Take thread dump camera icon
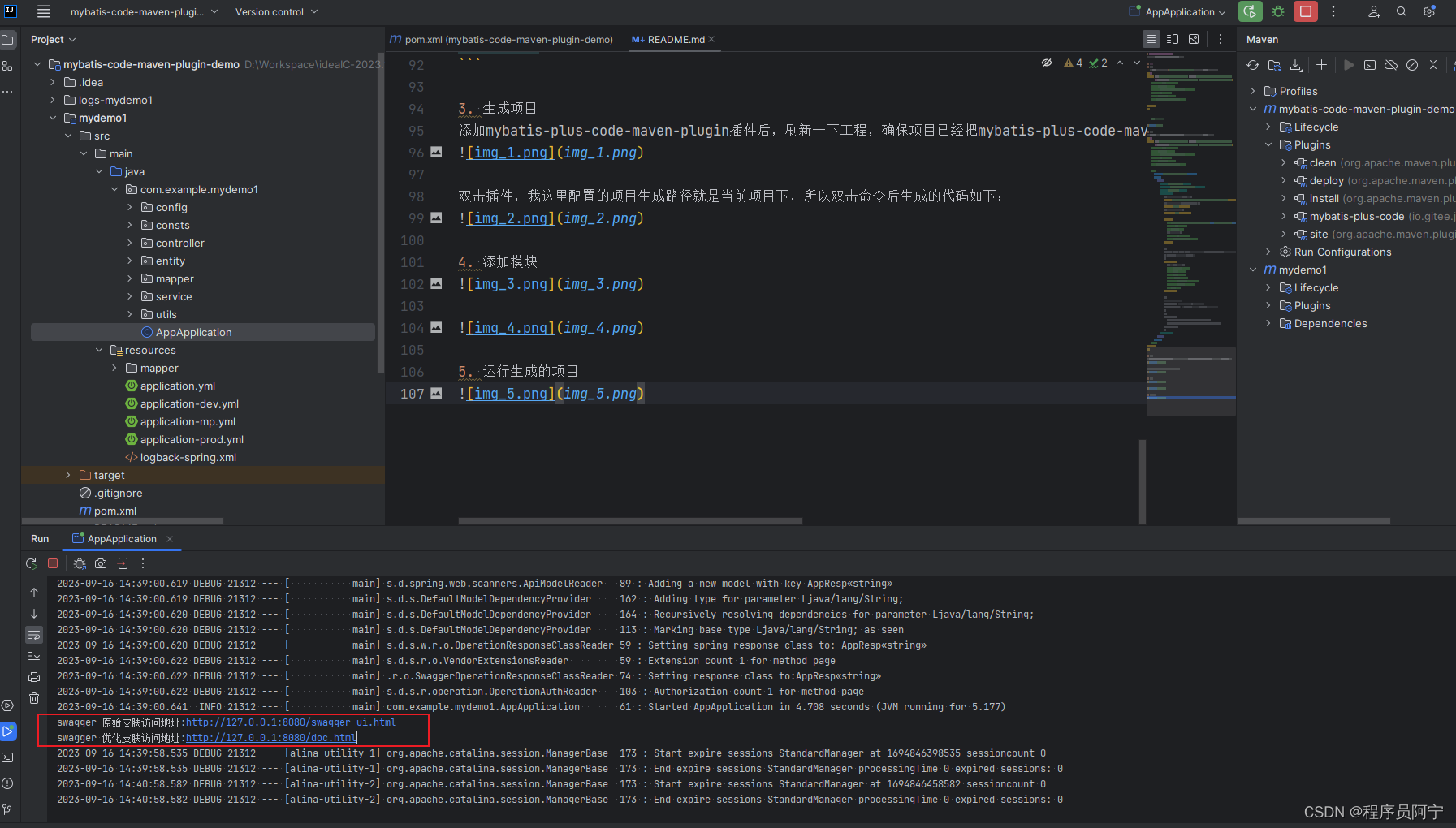This screenshot has height=828, width=1456. tap(101, 563)
